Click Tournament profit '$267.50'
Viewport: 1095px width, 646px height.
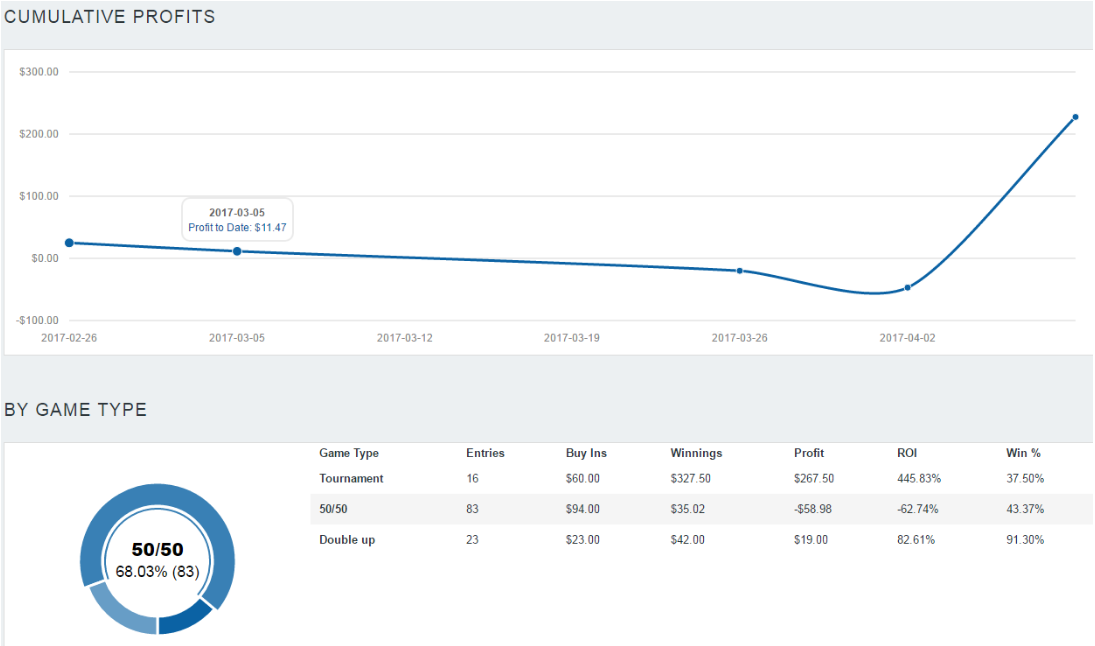814,478
